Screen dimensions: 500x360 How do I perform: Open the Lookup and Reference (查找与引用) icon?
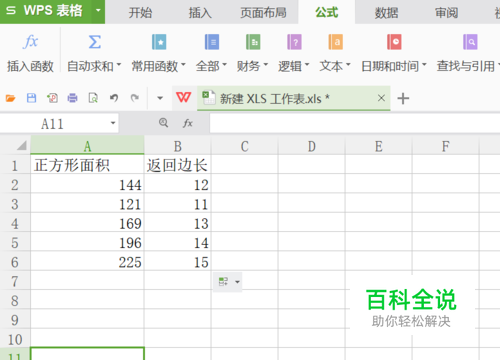pos(470,42)
